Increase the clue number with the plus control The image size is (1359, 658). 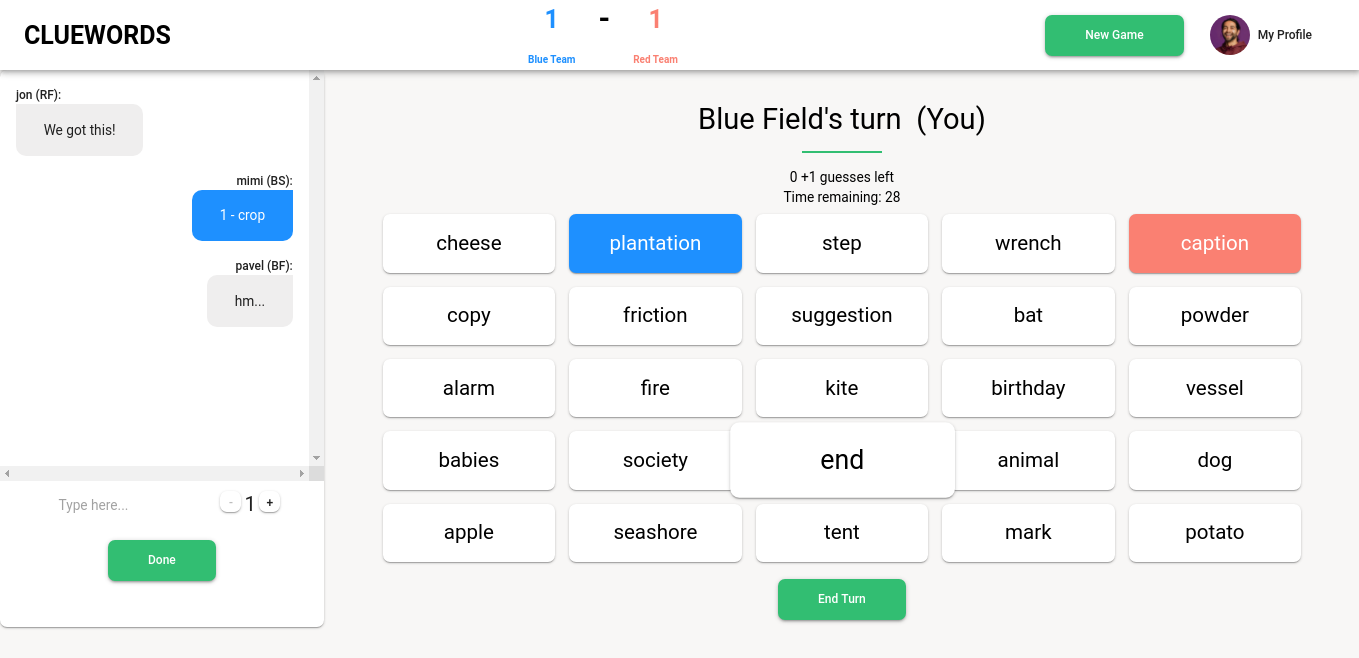pyautogui.click(x=269, y=501)
